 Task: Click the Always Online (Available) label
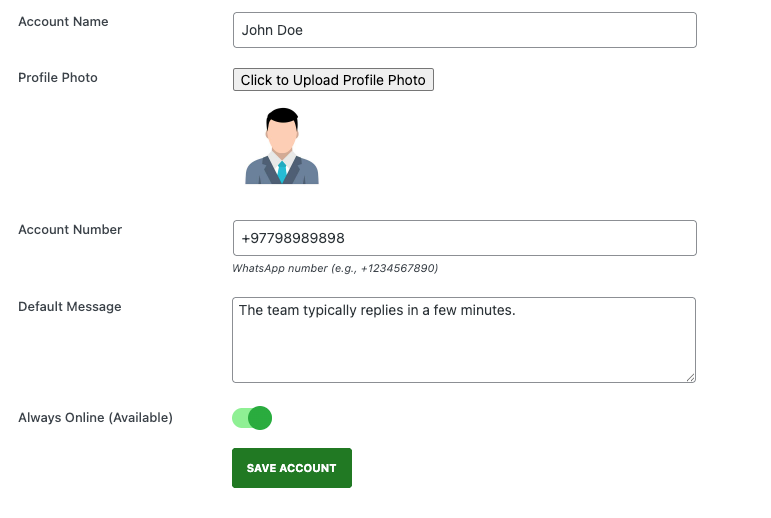(95, 418)
